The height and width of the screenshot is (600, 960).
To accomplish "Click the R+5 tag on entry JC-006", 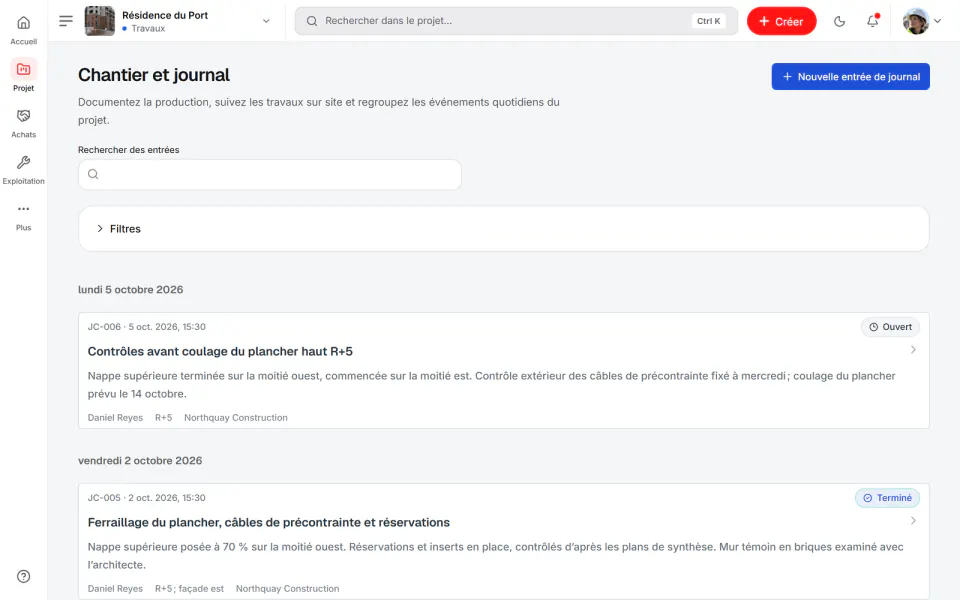I will tap(163, 418).
